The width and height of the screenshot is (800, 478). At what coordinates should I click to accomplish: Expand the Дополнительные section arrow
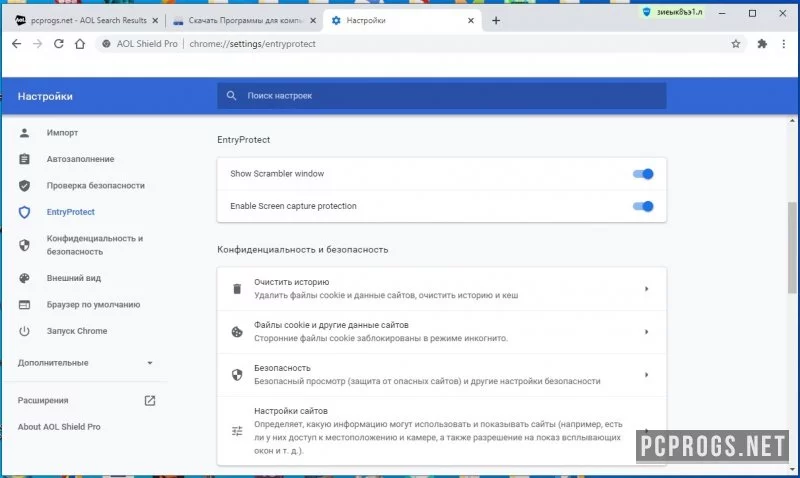pyautogui.click(x=149, y=363)
